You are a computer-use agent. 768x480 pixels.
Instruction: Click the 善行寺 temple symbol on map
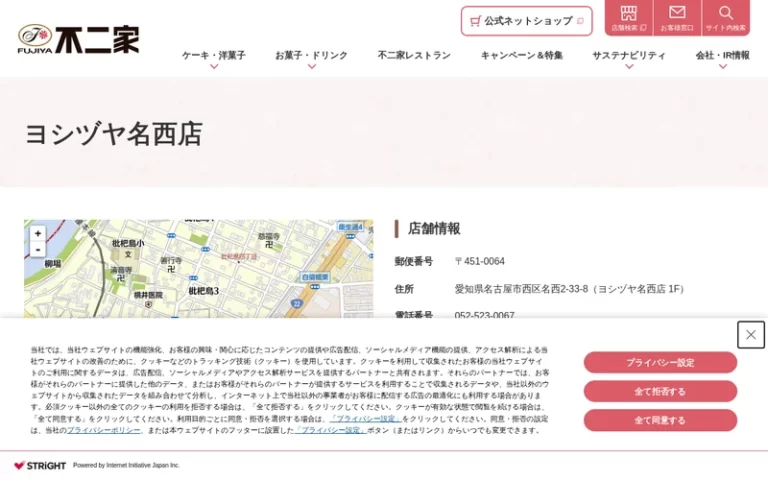(x=171, y=269)
